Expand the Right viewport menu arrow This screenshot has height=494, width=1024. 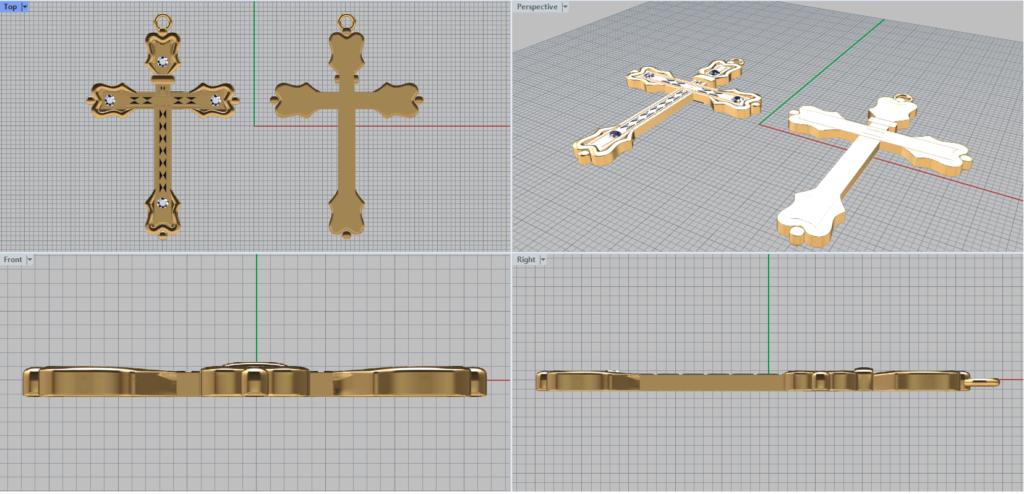coord(542,260)
